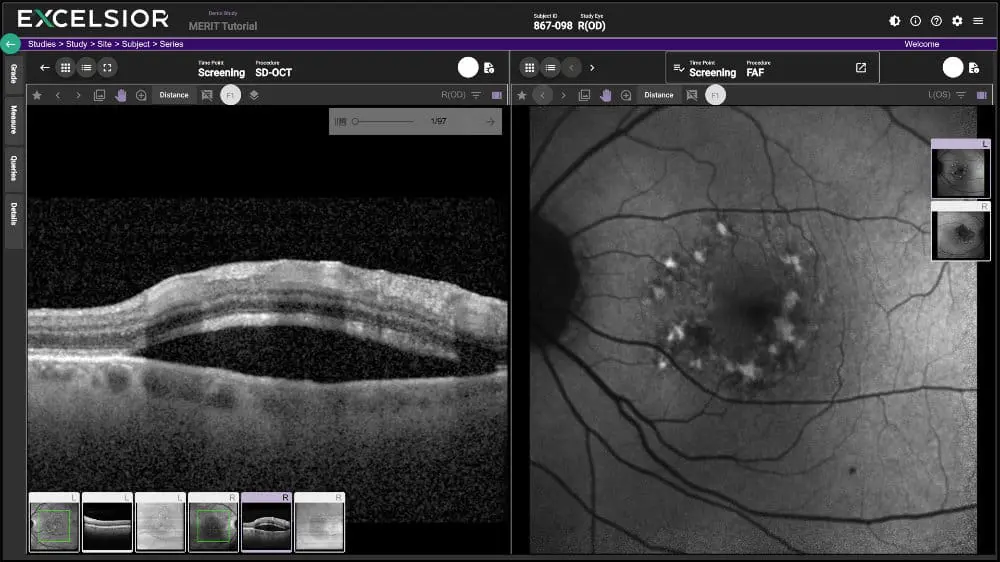This screenshot has width=1000, height=562.
Task: Click the image gallery icon in FAF toolbar
Action: click(x=584, y=95)
